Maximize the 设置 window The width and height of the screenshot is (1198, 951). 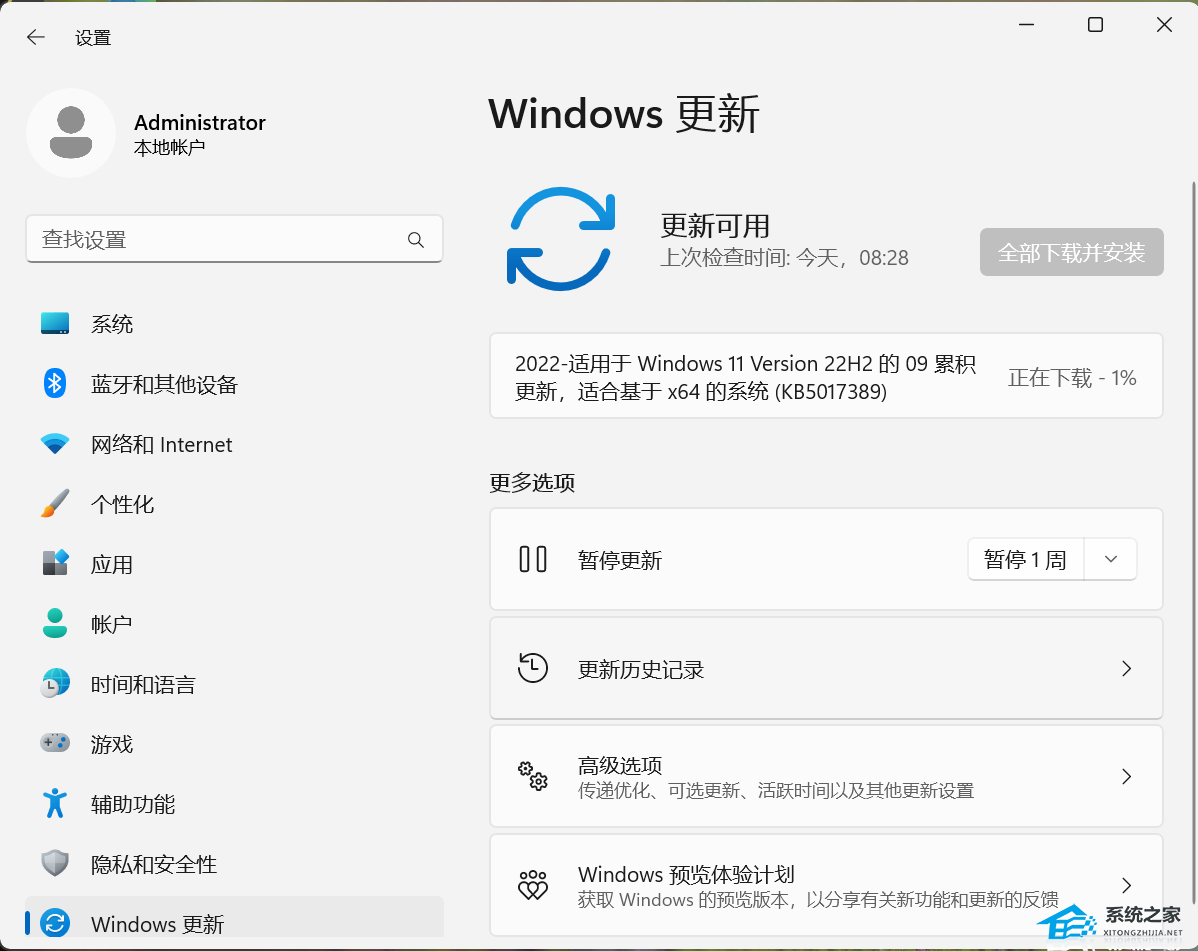1095,24
